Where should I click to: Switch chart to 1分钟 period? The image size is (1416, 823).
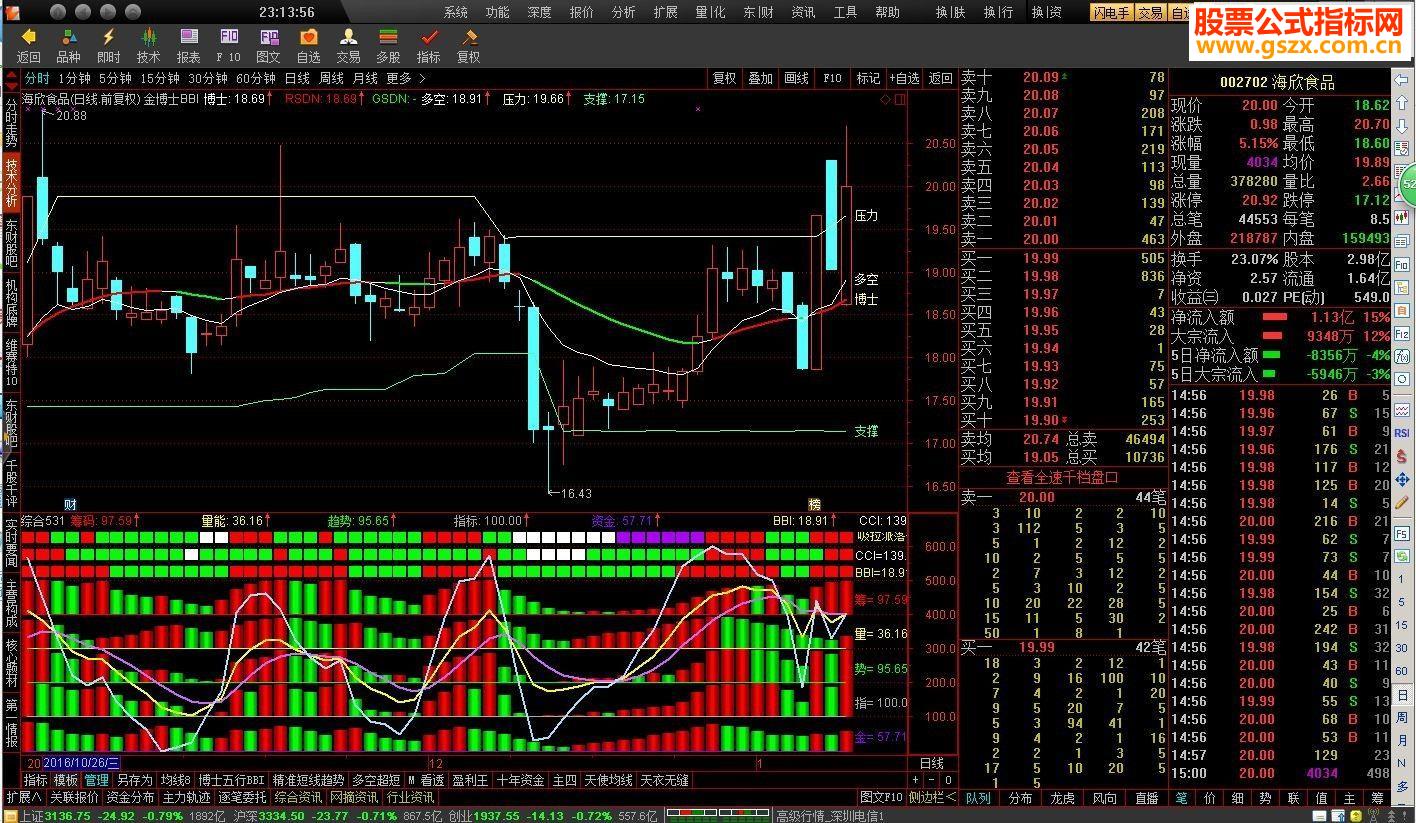pyautogui.click(x=74, y=78)
